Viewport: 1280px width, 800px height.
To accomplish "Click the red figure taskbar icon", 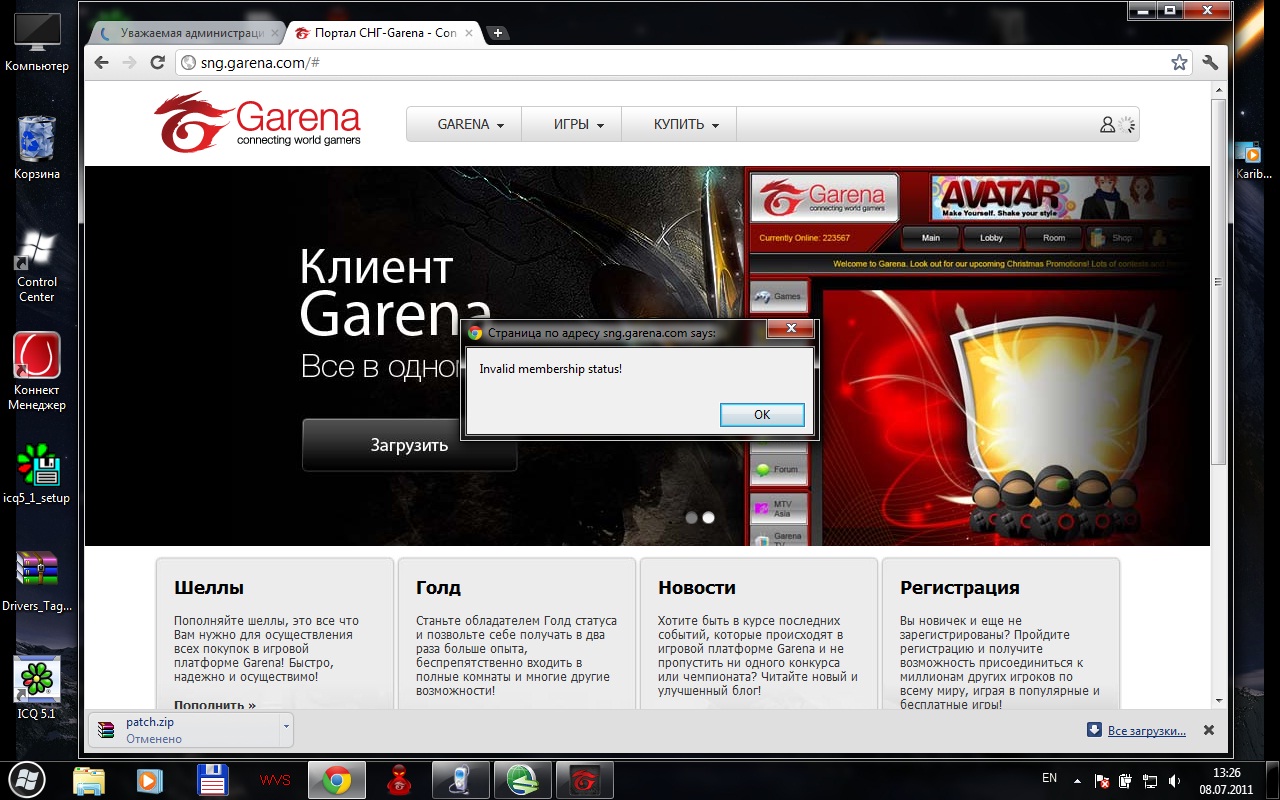I will (x=398, y=780).
